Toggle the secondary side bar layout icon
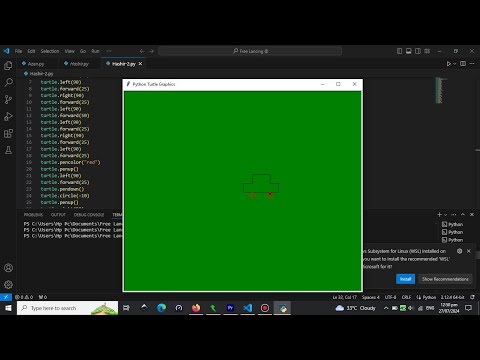Screen dimensions: 480x360 [x=418, y=51]
